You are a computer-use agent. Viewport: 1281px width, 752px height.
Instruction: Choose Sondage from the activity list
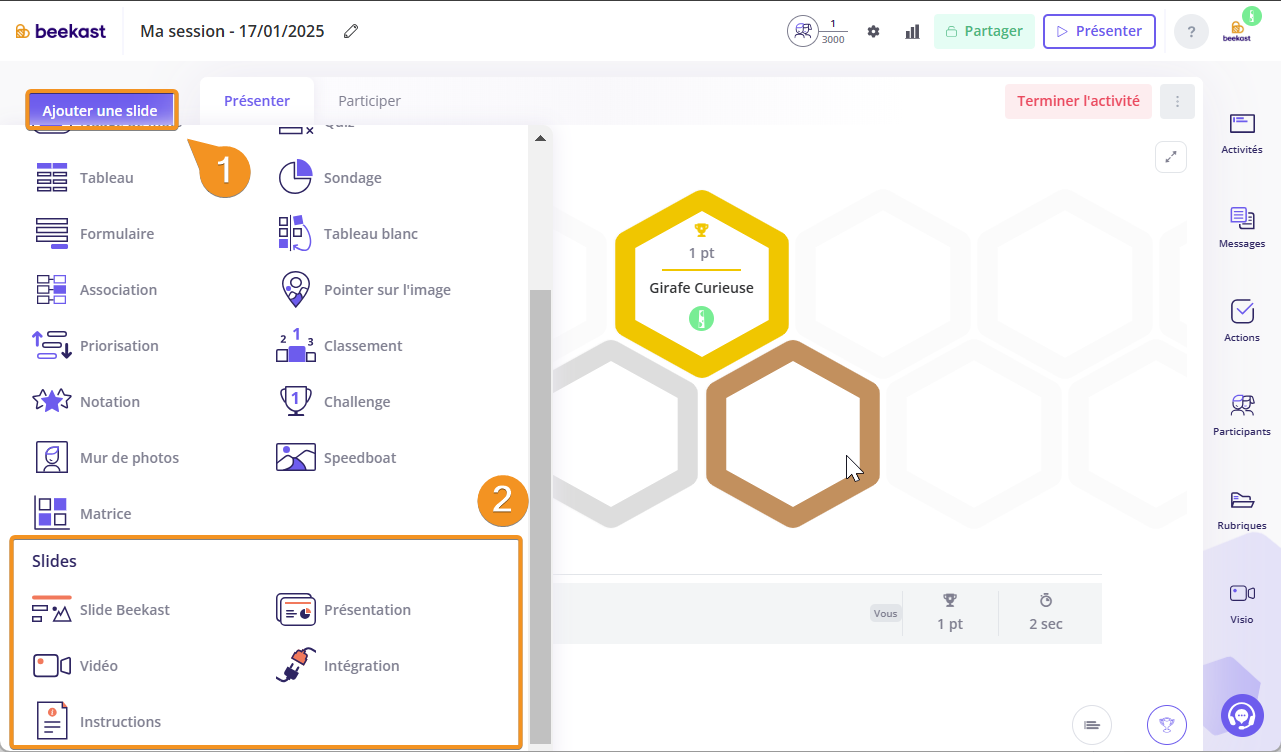[x=353, y=177]
